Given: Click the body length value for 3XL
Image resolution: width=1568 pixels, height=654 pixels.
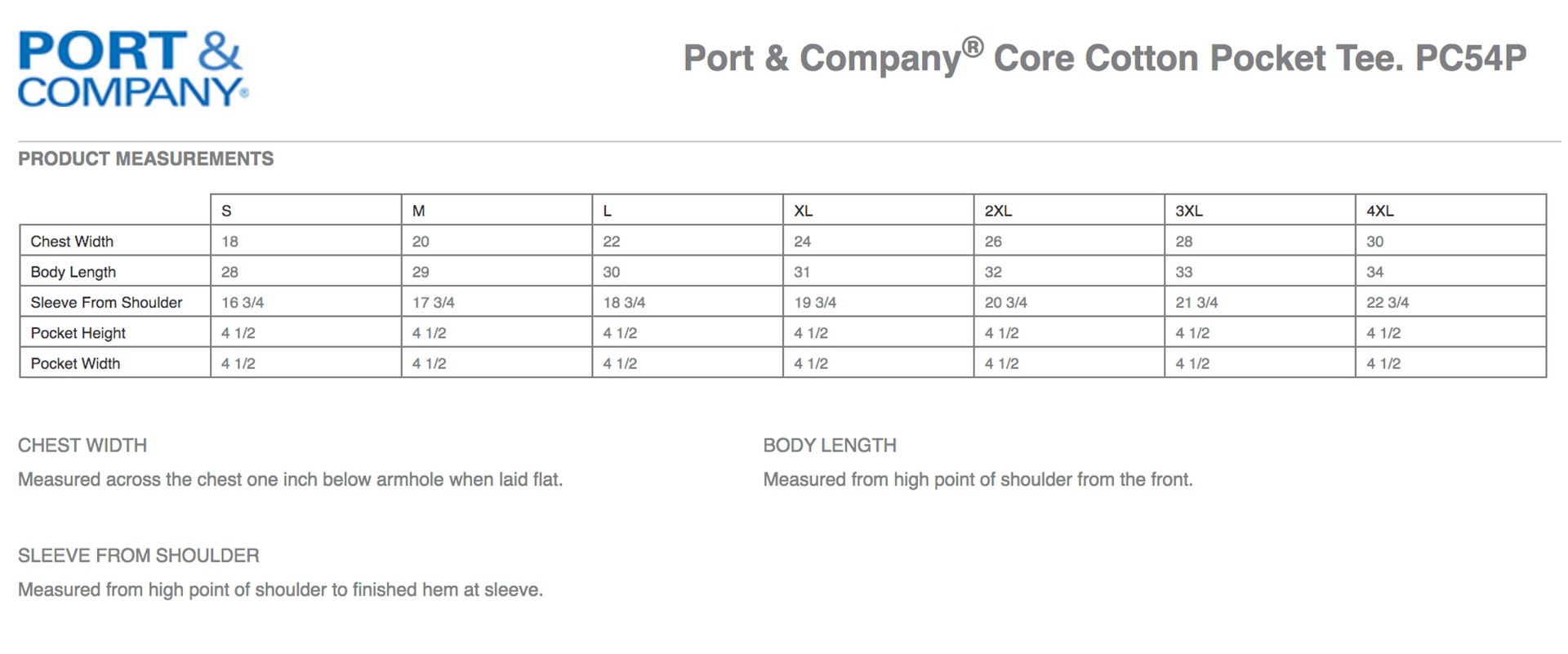Looking at the screenshot, I should pos(1183,272).
